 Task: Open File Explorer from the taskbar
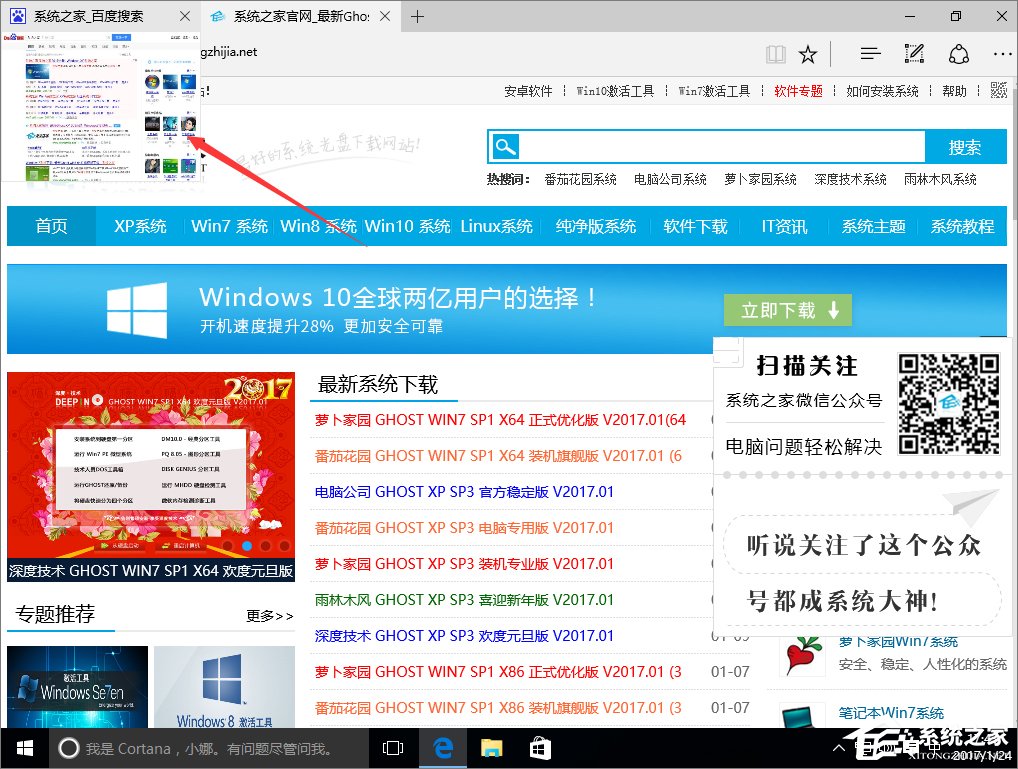490,747
